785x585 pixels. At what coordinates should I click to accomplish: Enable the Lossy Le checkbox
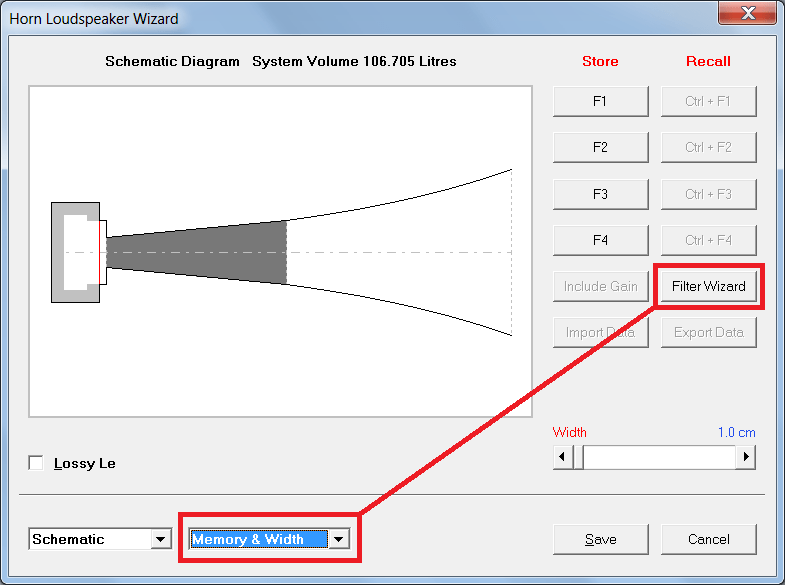coord(36,463)
